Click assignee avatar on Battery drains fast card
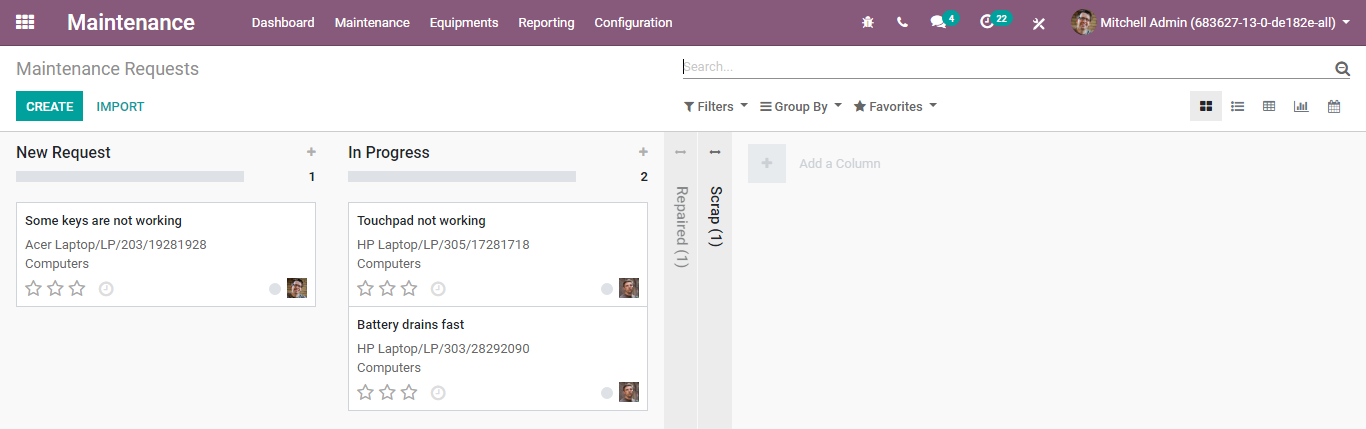Screen dimensions: 1366x429 [x=629, y=392]
